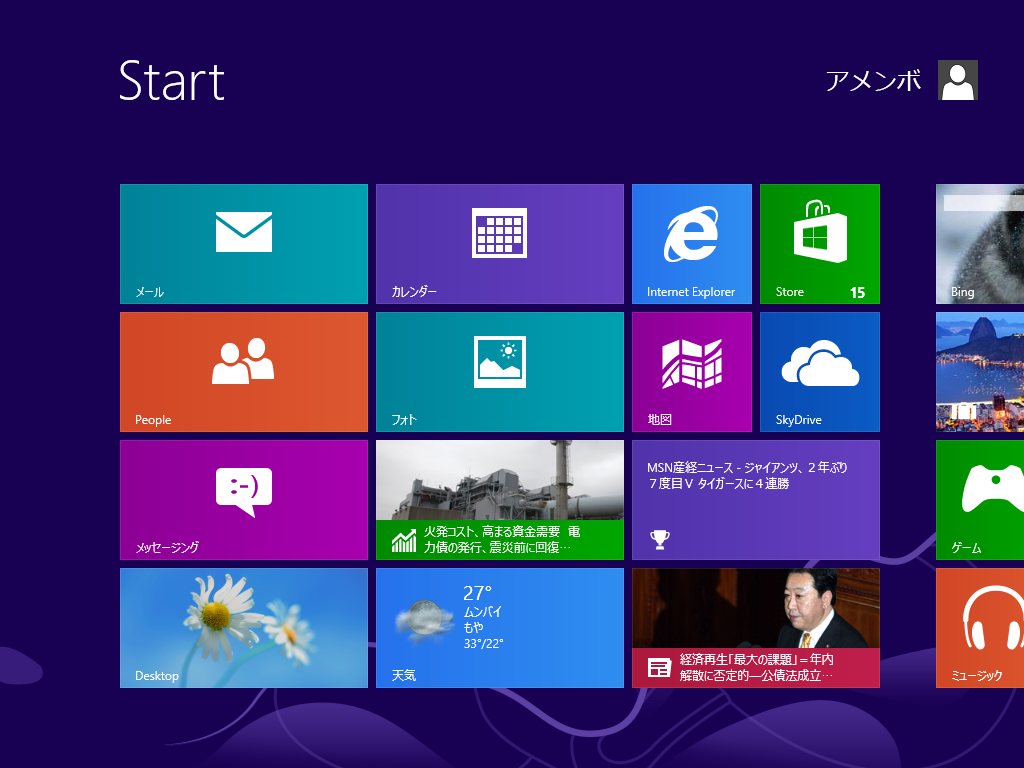Click the user name アメンボ
The image size is (1024, 768).
pos(873,81)
